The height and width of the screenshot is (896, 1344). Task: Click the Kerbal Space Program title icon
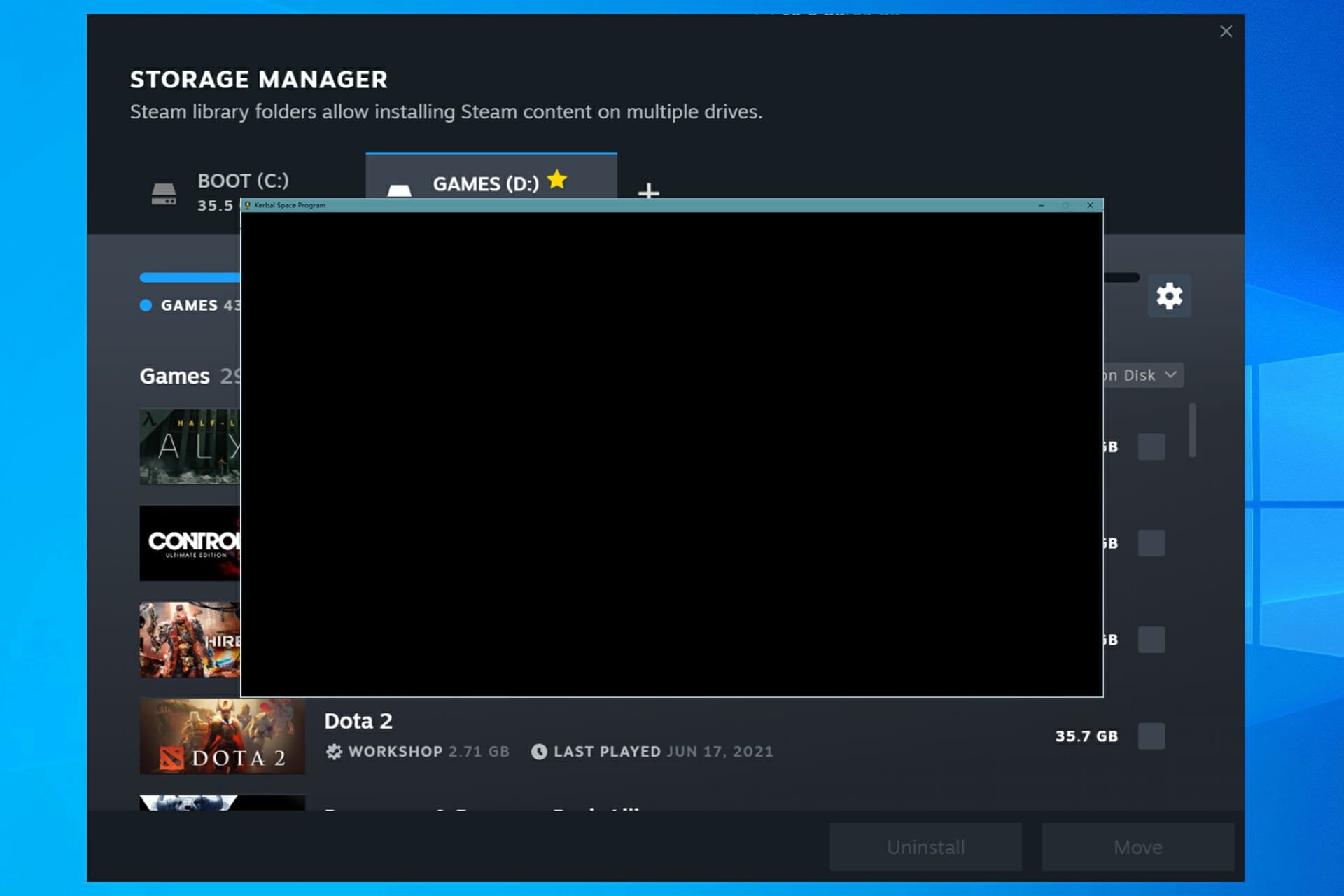pos(247,205)
